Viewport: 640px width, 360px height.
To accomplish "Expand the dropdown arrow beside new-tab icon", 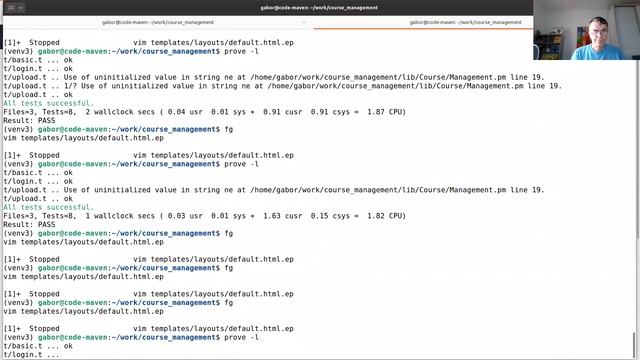I will pos(21,8).
